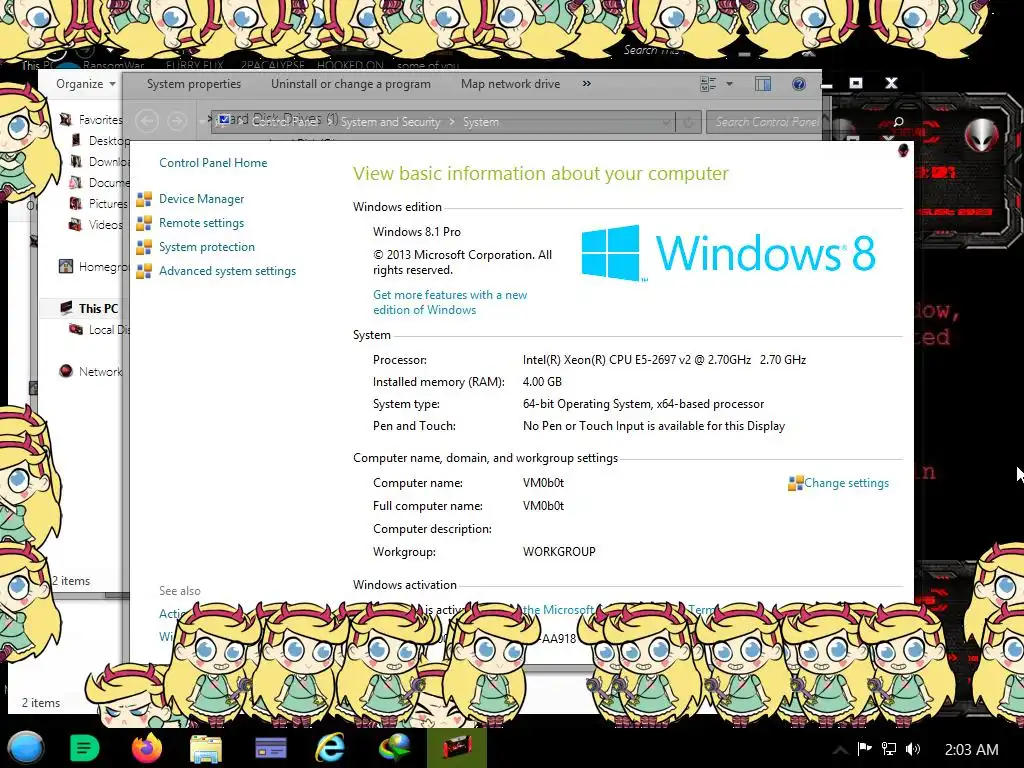Open the Action Center flag icon
Screen dimensions: 1024x768
[865, 749]
